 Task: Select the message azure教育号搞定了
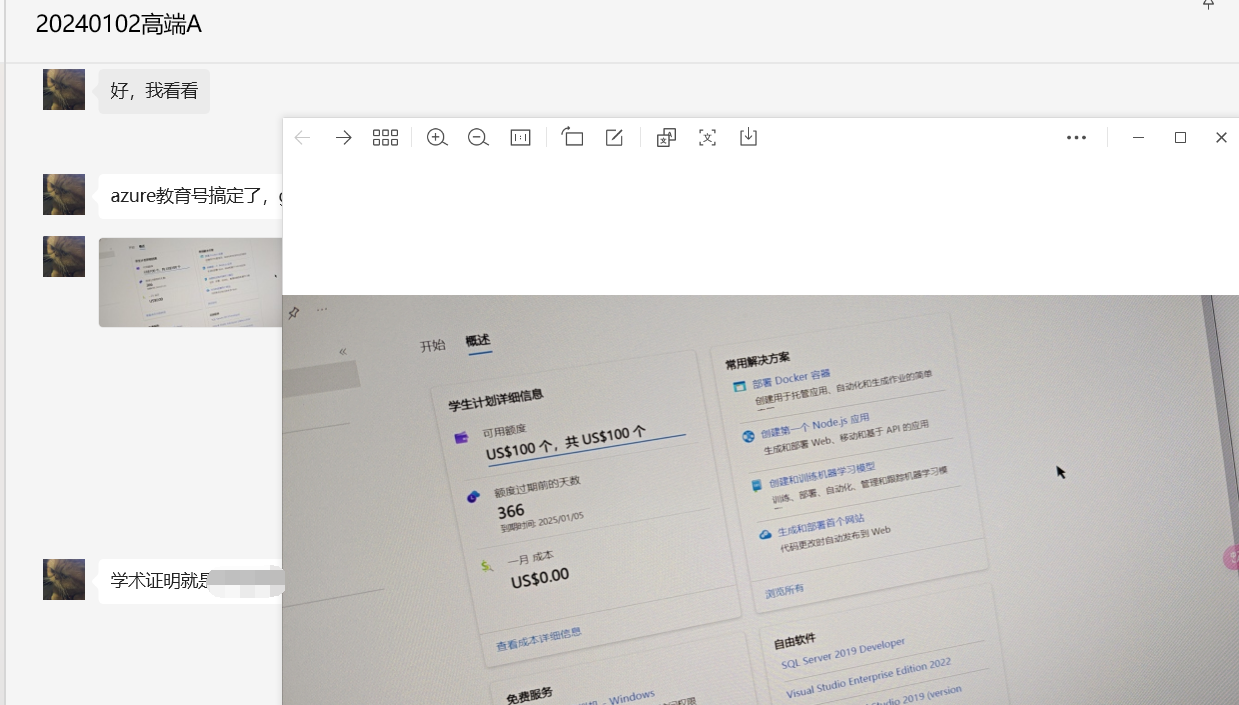pyautogui.click(x=191, y=196)
